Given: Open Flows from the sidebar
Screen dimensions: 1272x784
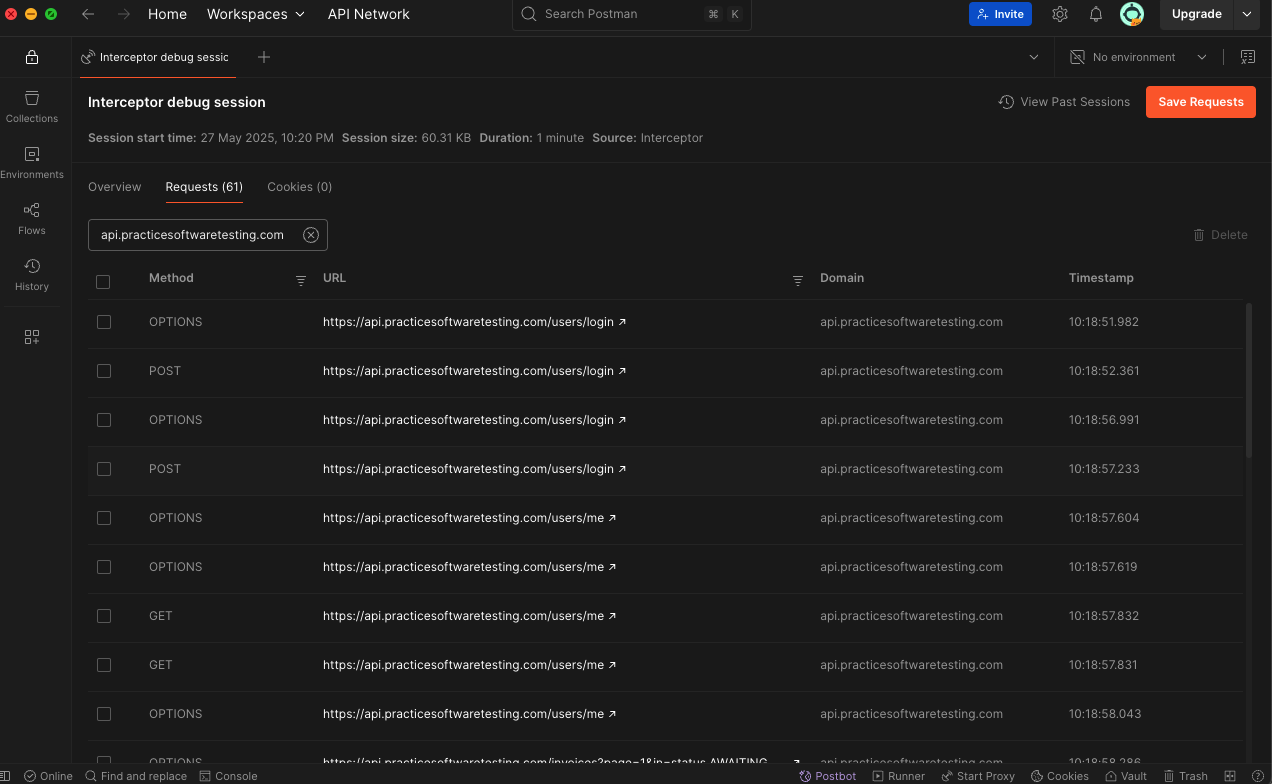Looking at the screenshot, I should point(32,218).
